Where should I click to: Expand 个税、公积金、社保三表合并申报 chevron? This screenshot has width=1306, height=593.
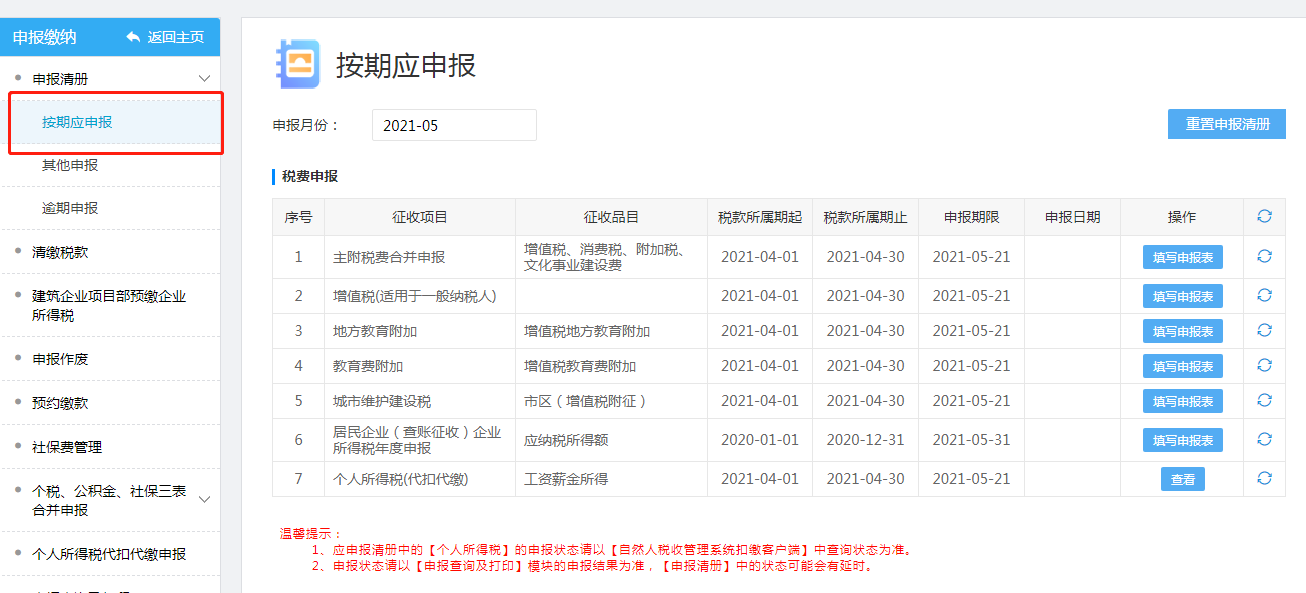(x=204, y=499)
